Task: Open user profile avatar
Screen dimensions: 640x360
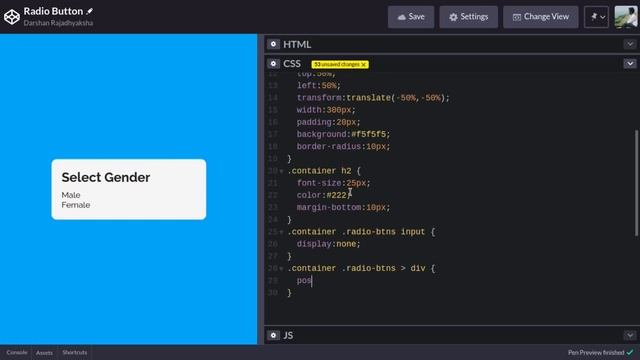Action: (626, 17)
